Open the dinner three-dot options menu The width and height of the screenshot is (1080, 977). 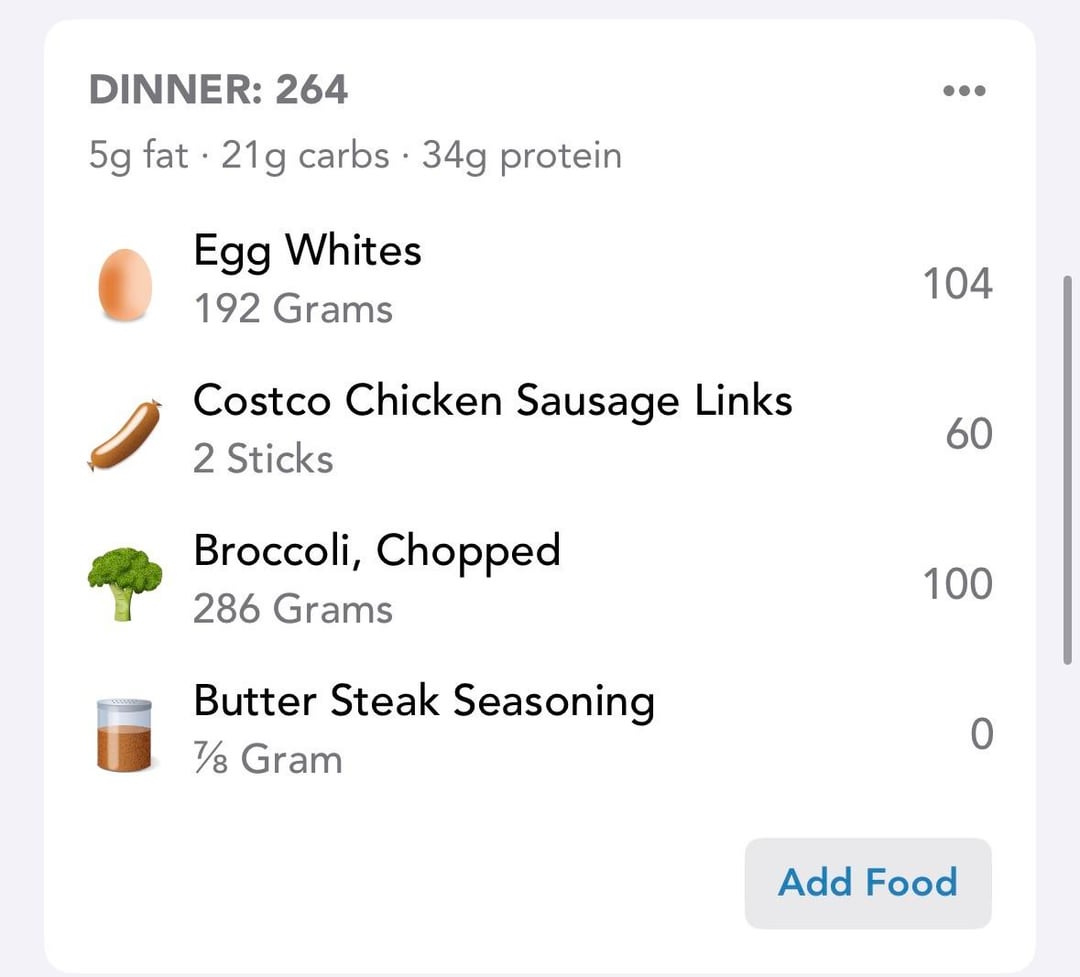point(964,91)
